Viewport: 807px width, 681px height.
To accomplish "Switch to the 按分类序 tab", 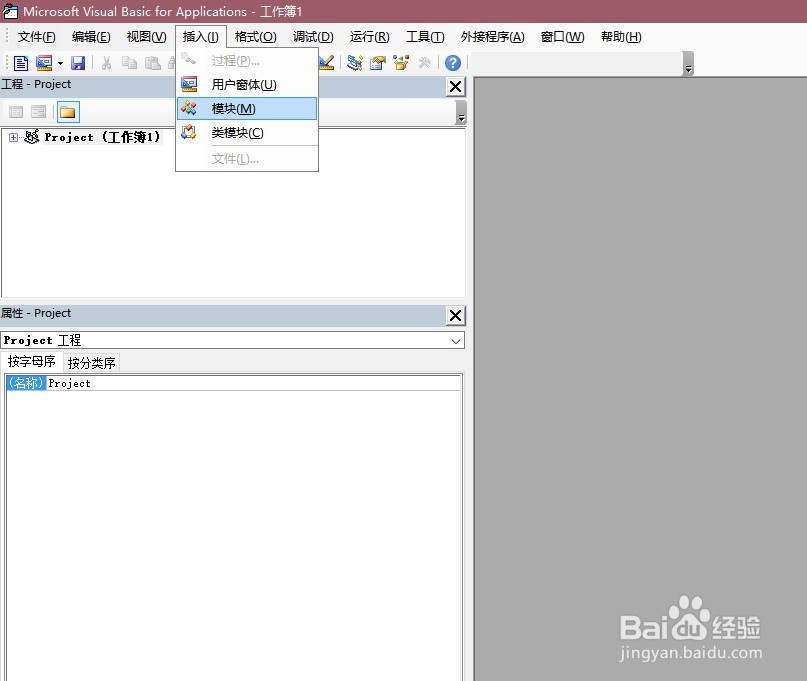I will coord(92,363).
